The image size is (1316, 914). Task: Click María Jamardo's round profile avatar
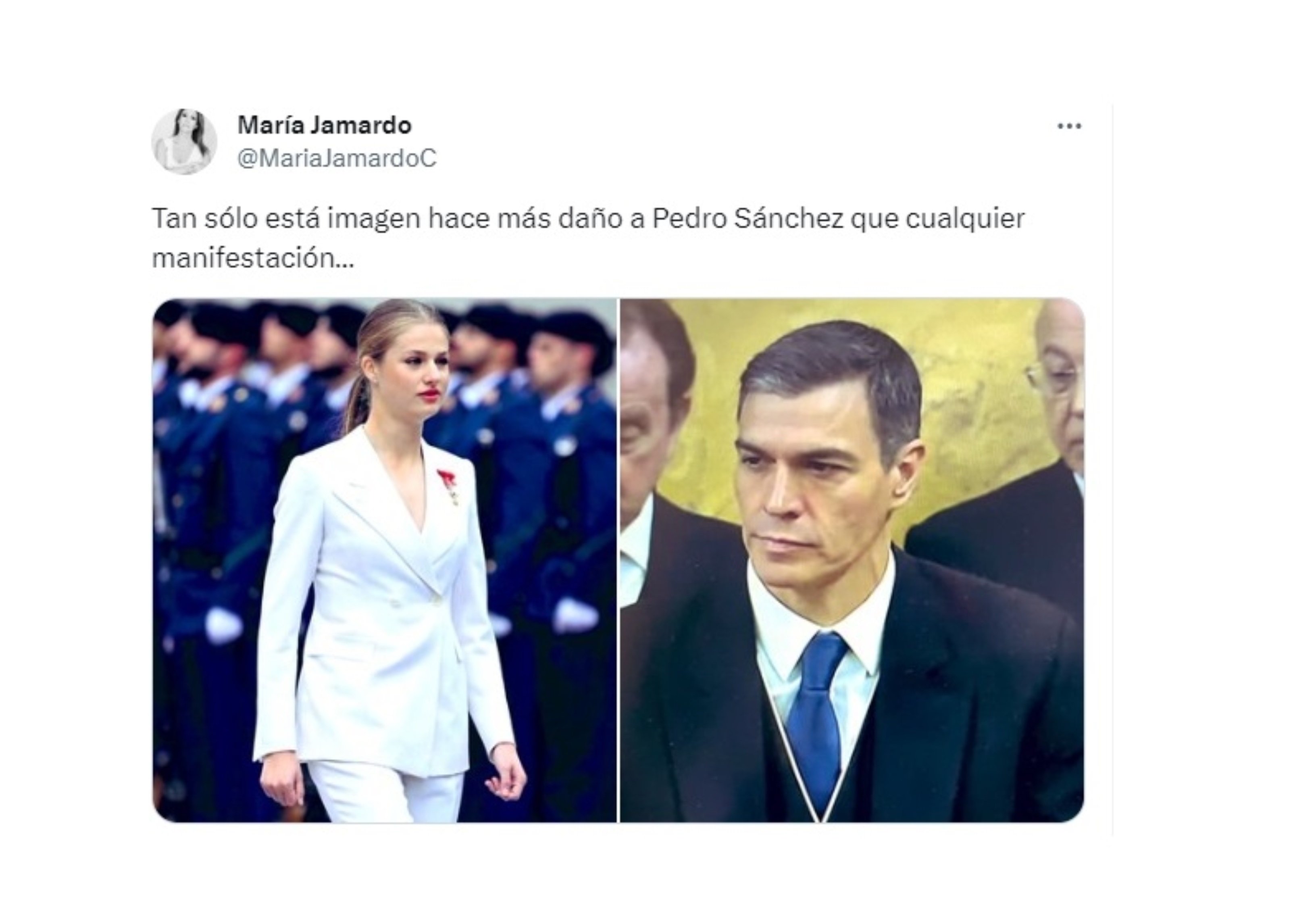point(184,141)
